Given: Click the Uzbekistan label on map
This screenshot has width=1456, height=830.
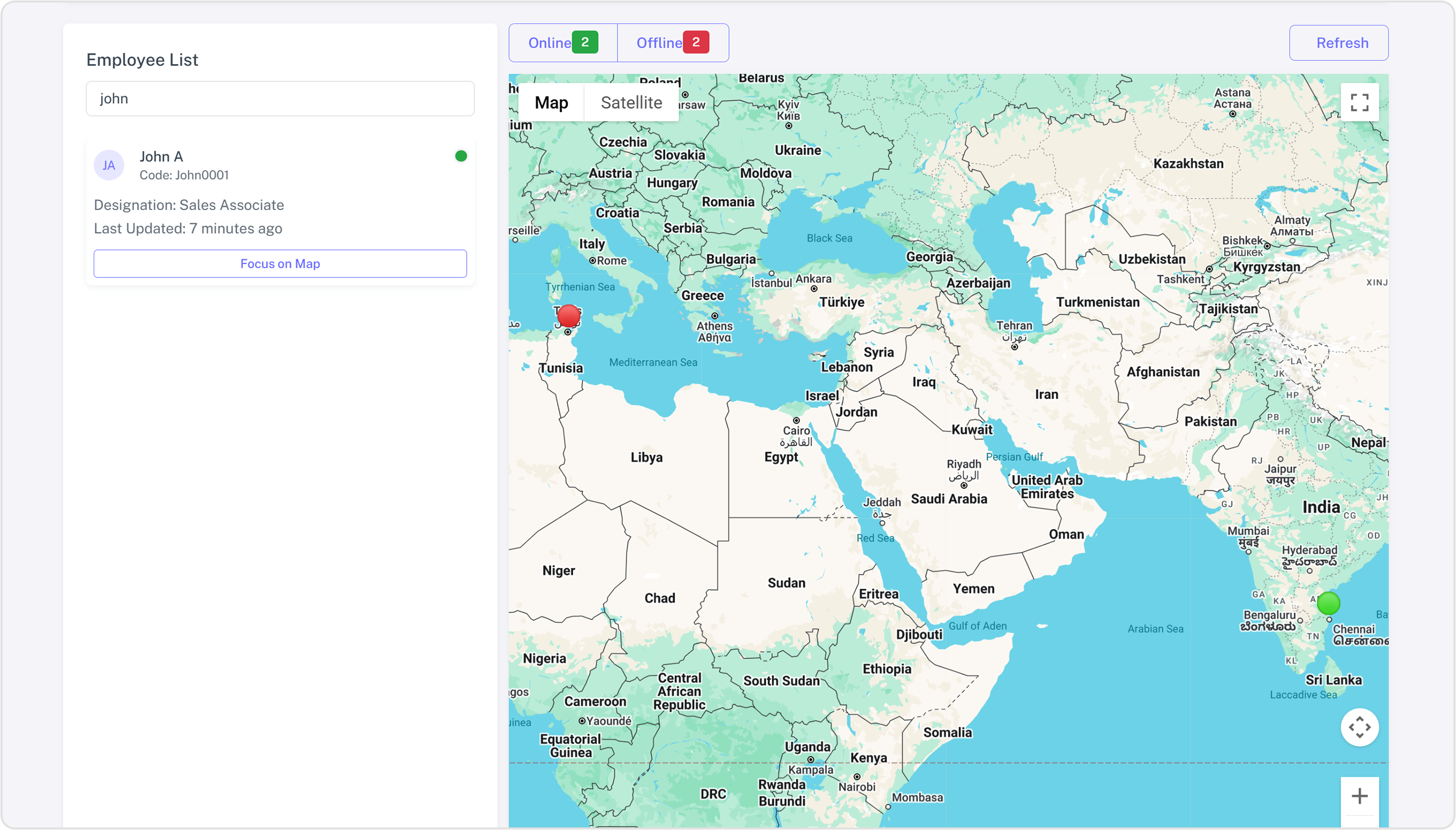Looking at the screenshot, I should (1152, 259).
